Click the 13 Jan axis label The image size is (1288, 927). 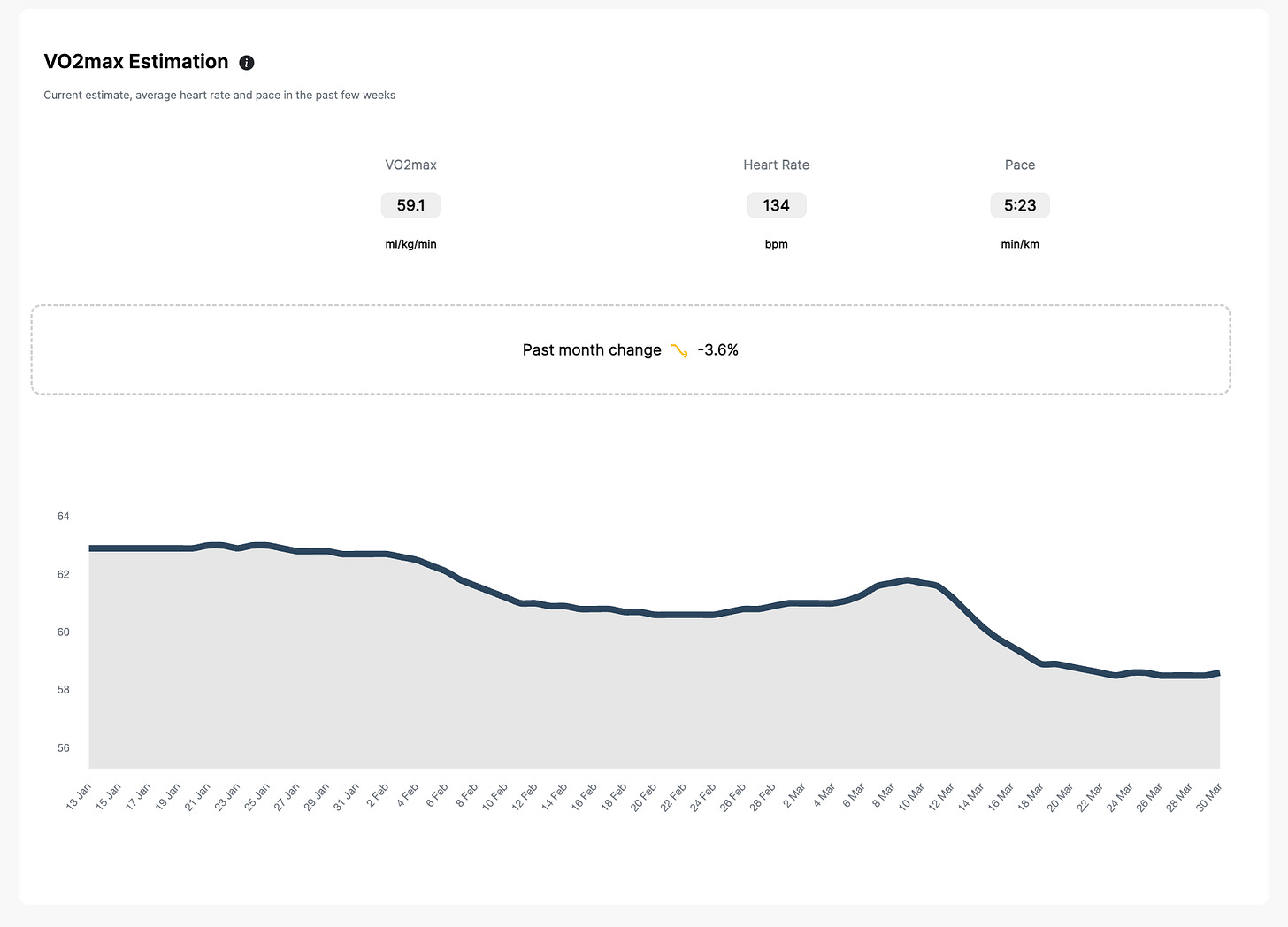tap(79, 794)
